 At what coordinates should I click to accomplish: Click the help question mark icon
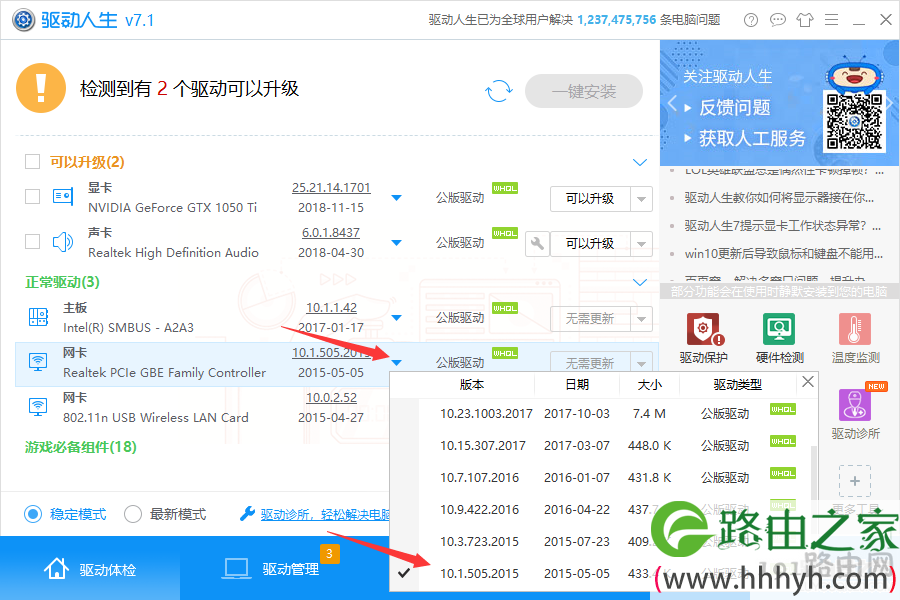click(x=750, y=21)
